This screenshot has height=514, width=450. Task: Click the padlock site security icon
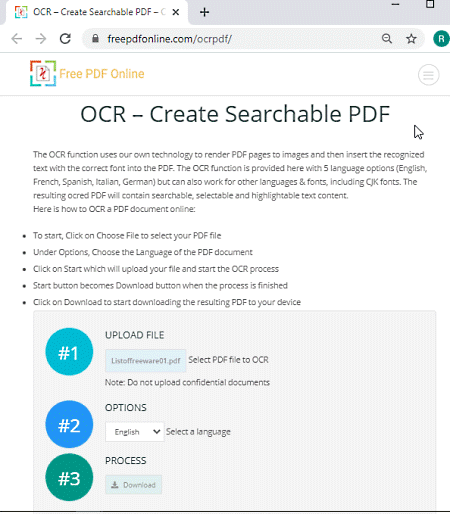click(95, 39)
